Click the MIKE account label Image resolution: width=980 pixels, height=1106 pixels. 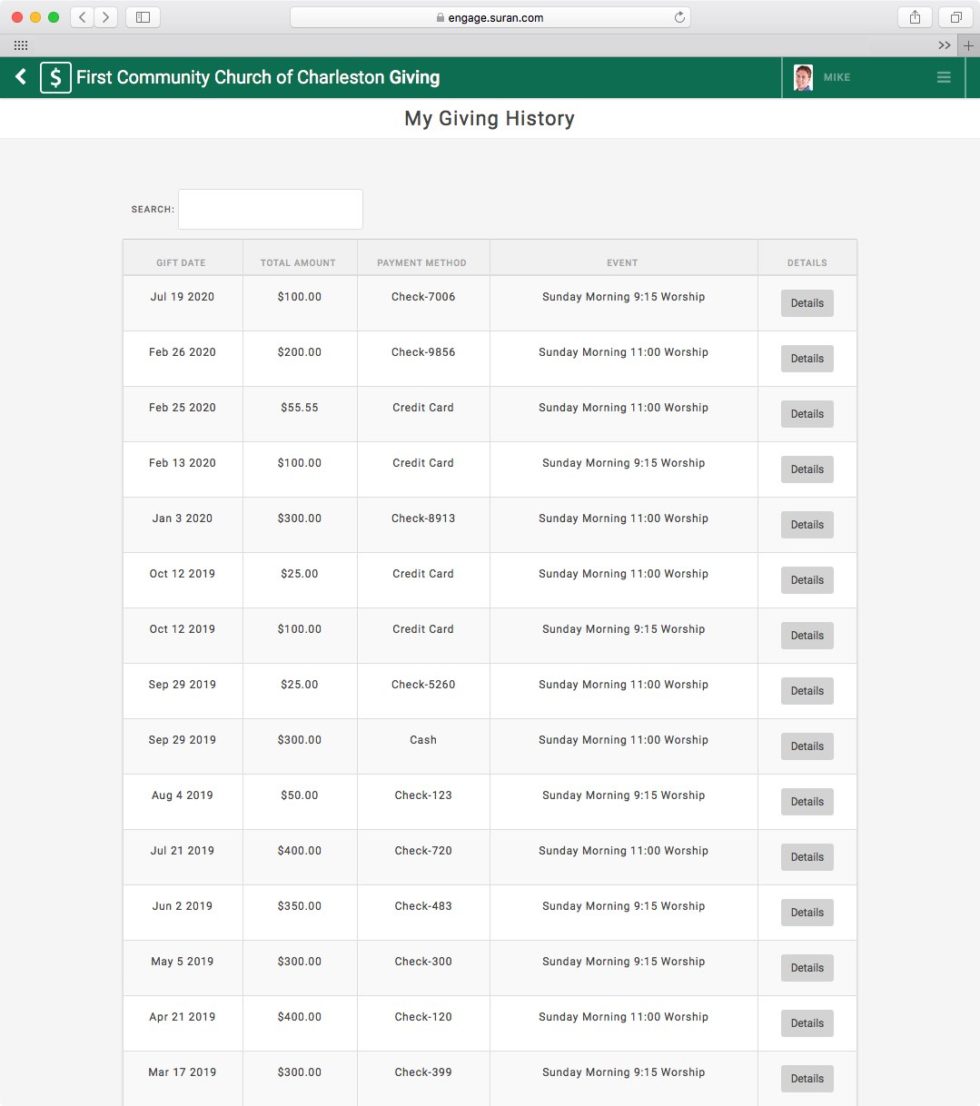[836, 77]
